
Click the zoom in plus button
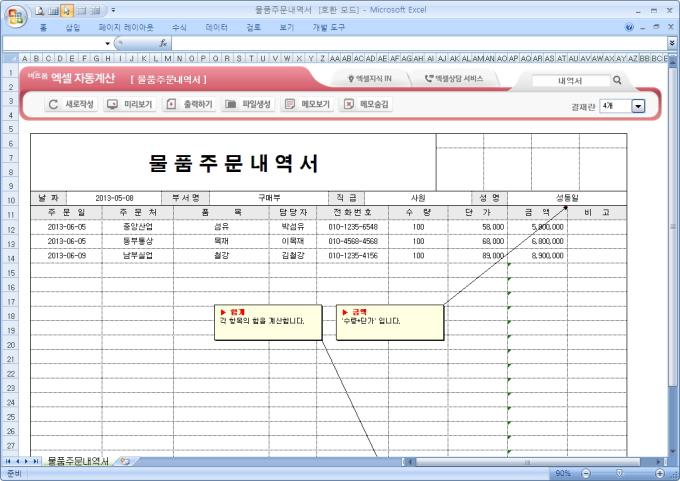[x=660, y=473]
